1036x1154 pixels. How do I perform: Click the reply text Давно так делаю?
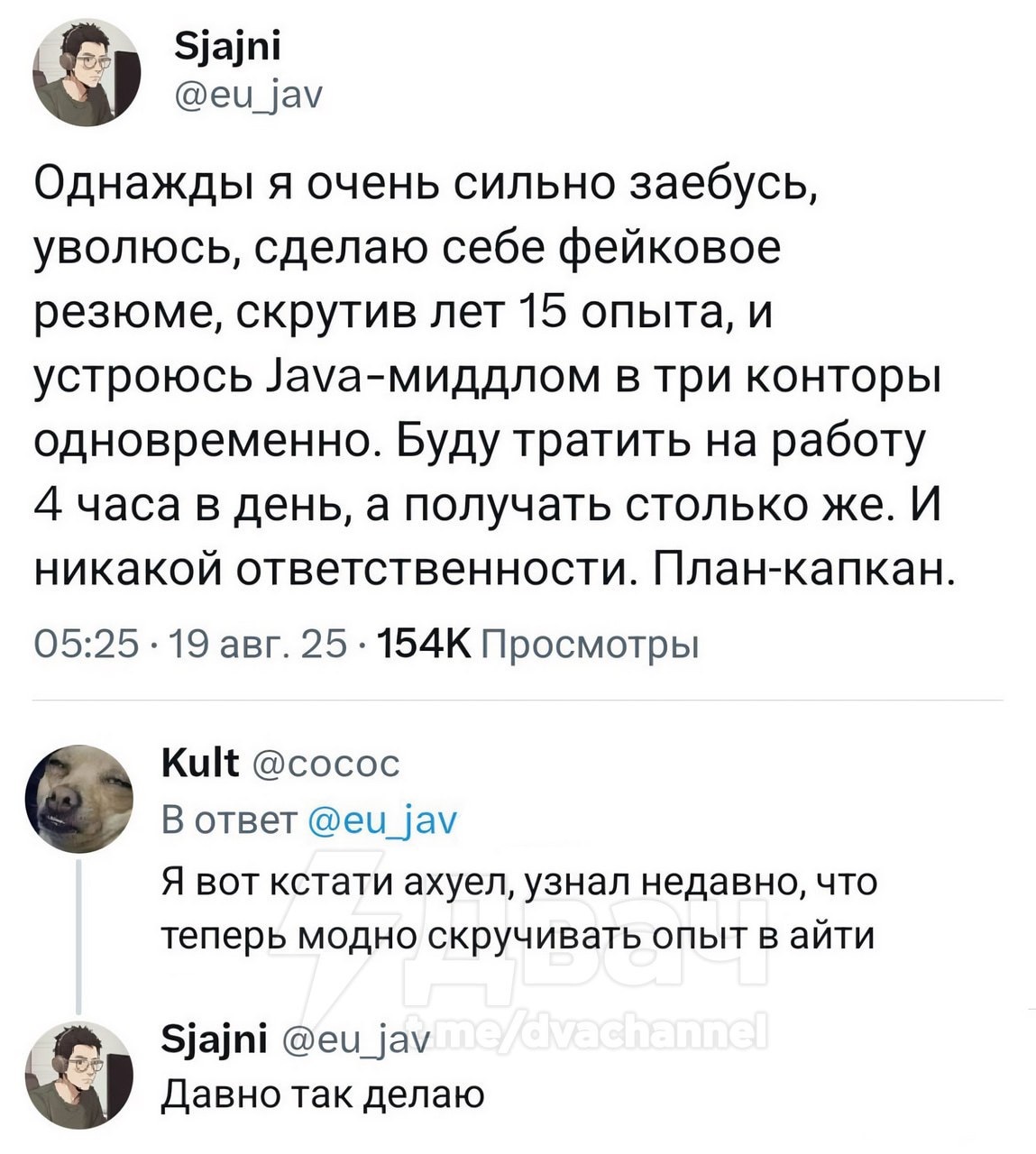(323, 1094)
